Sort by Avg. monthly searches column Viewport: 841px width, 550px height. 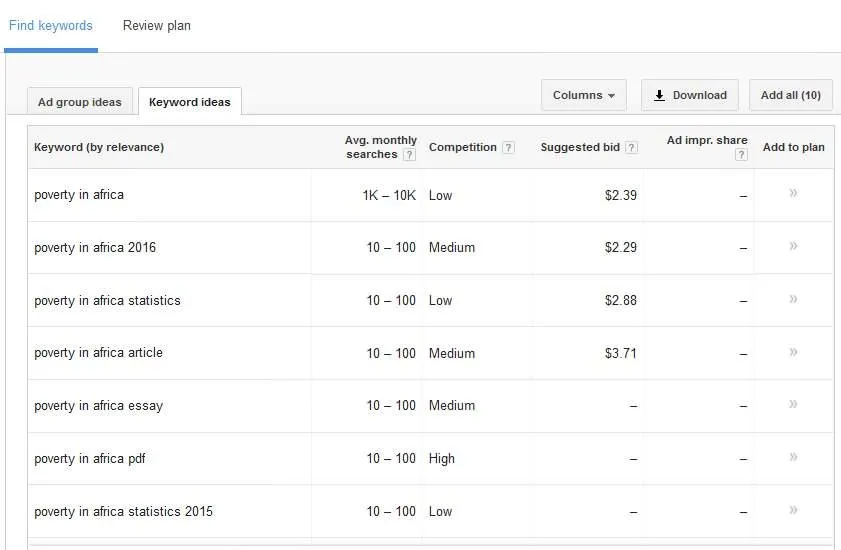(x=380, y=147)
